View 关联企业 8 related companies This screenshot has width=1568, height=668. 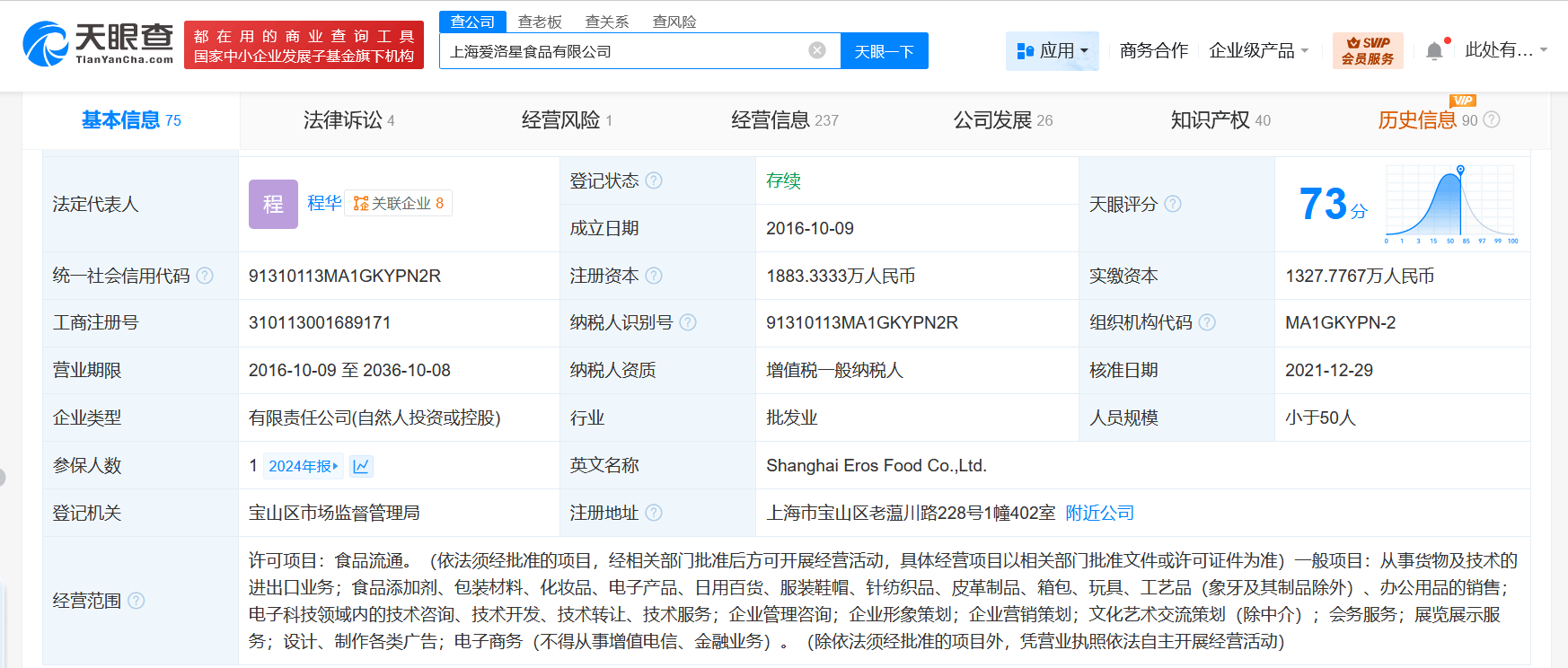(x=399, y=203)
